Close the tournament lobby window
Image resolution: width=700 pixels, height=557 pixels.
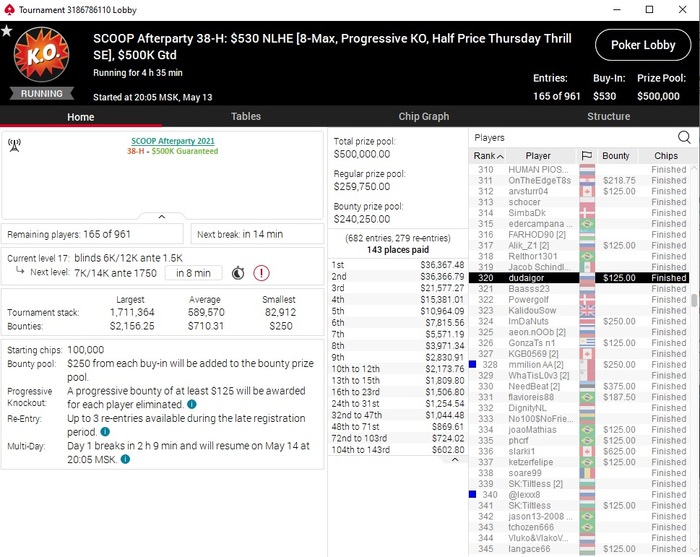683,9
